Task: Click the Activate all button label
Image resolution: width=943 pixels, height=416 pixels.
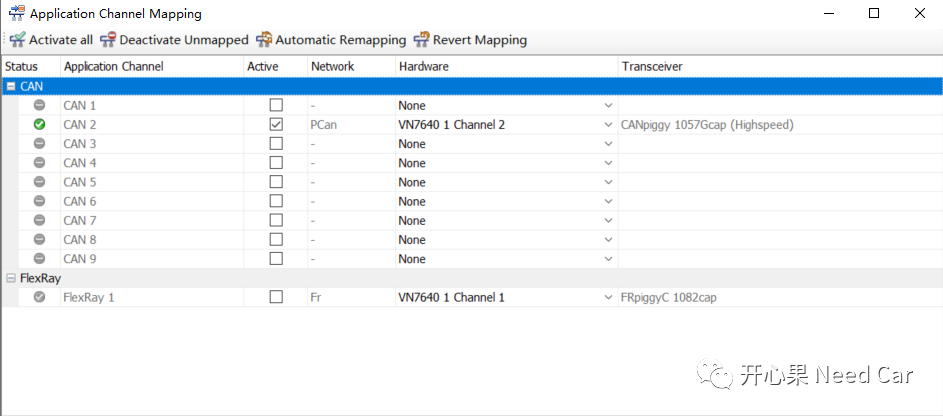Action: point(61,40)
